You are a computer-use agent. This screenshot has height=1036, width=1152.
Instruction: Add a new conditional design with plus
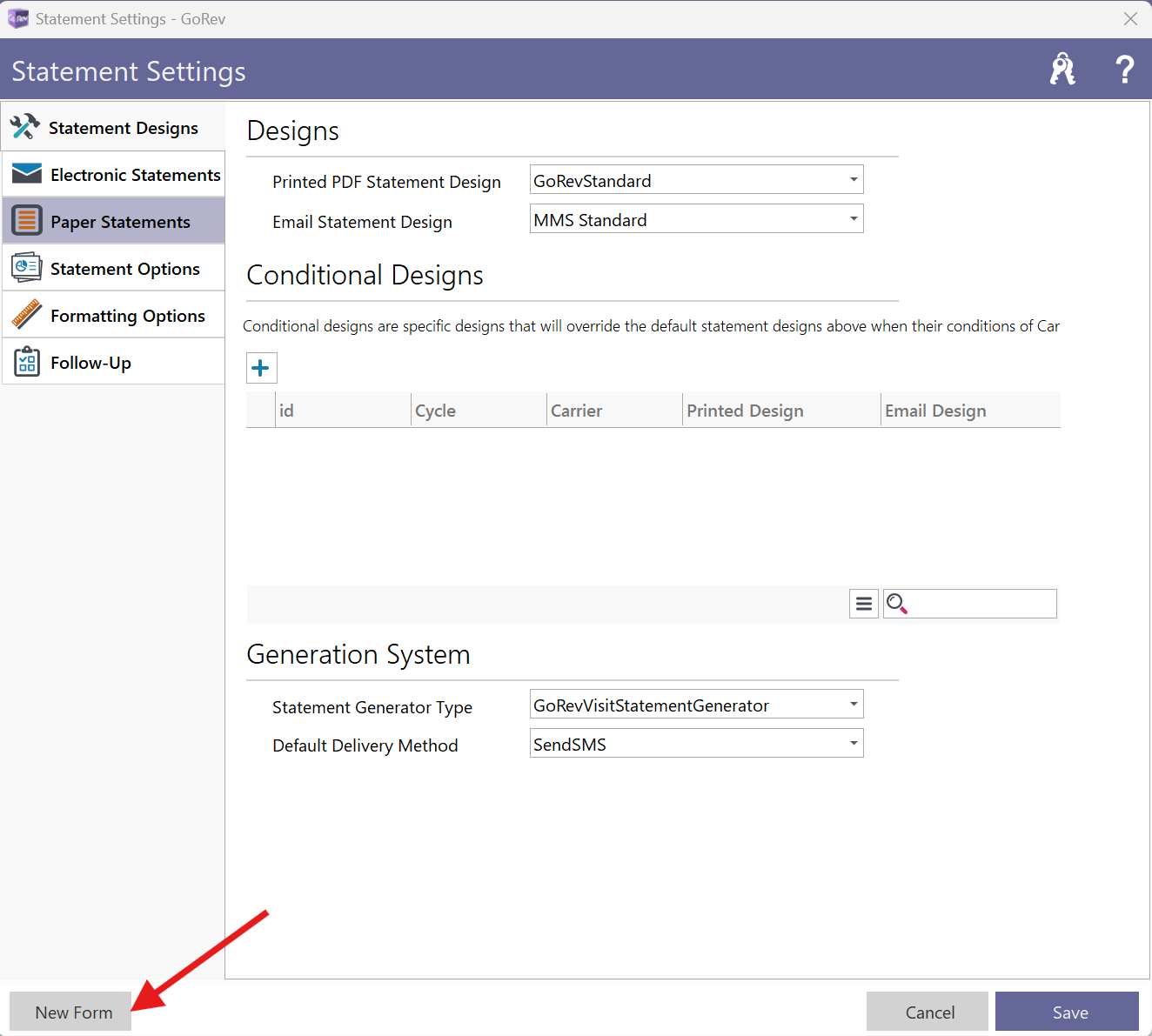261,368
